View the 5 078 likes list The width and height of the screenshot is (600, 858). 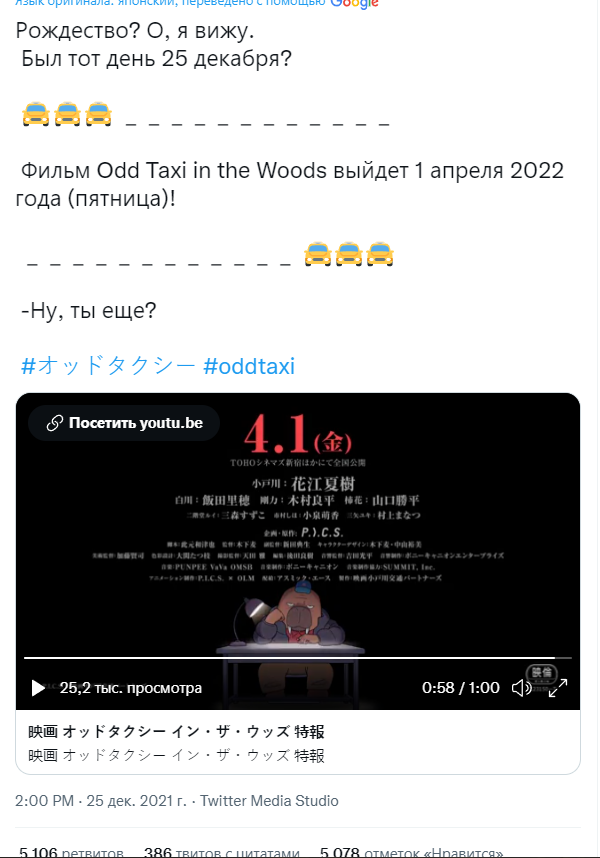click(411, 853)
